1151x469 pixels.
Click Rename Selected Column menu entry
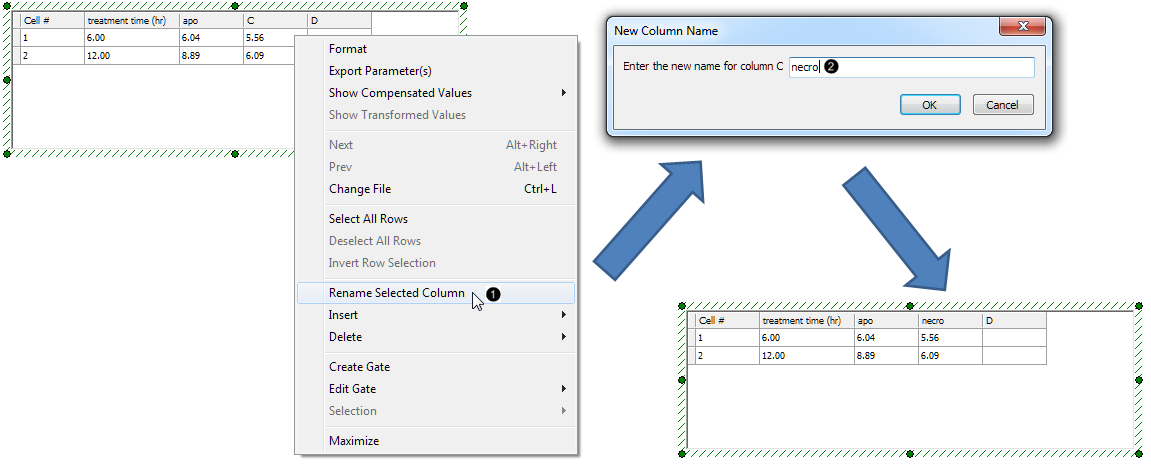pyautogui.click(x=397, y=293)
